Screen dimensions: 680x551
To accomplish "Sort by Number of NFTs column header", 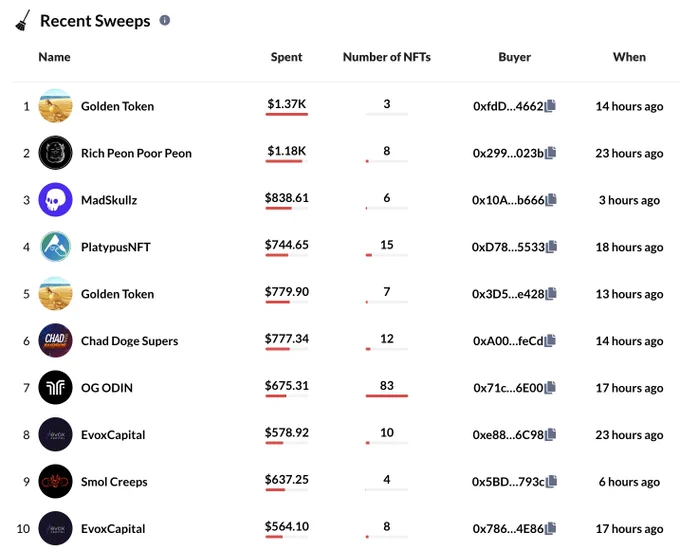I will coord(386,57).
